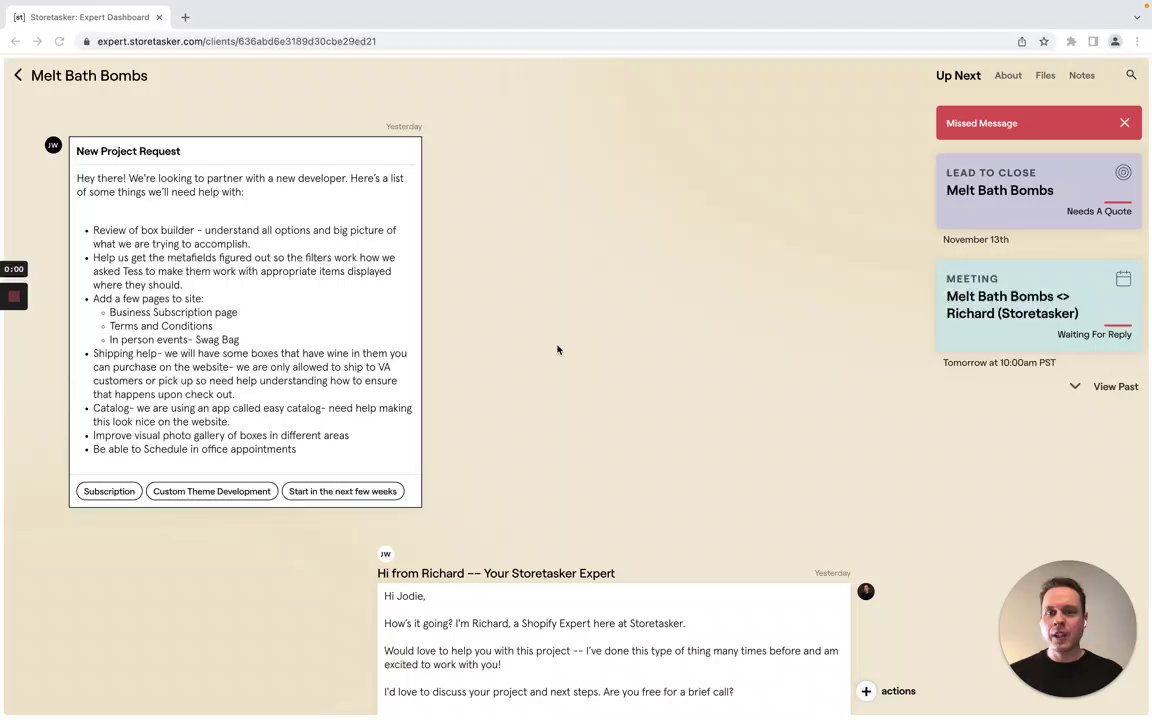The image size is (1152, 720).
Task: Expand the tab search chevron
Action: click(x=1137, y=17)
